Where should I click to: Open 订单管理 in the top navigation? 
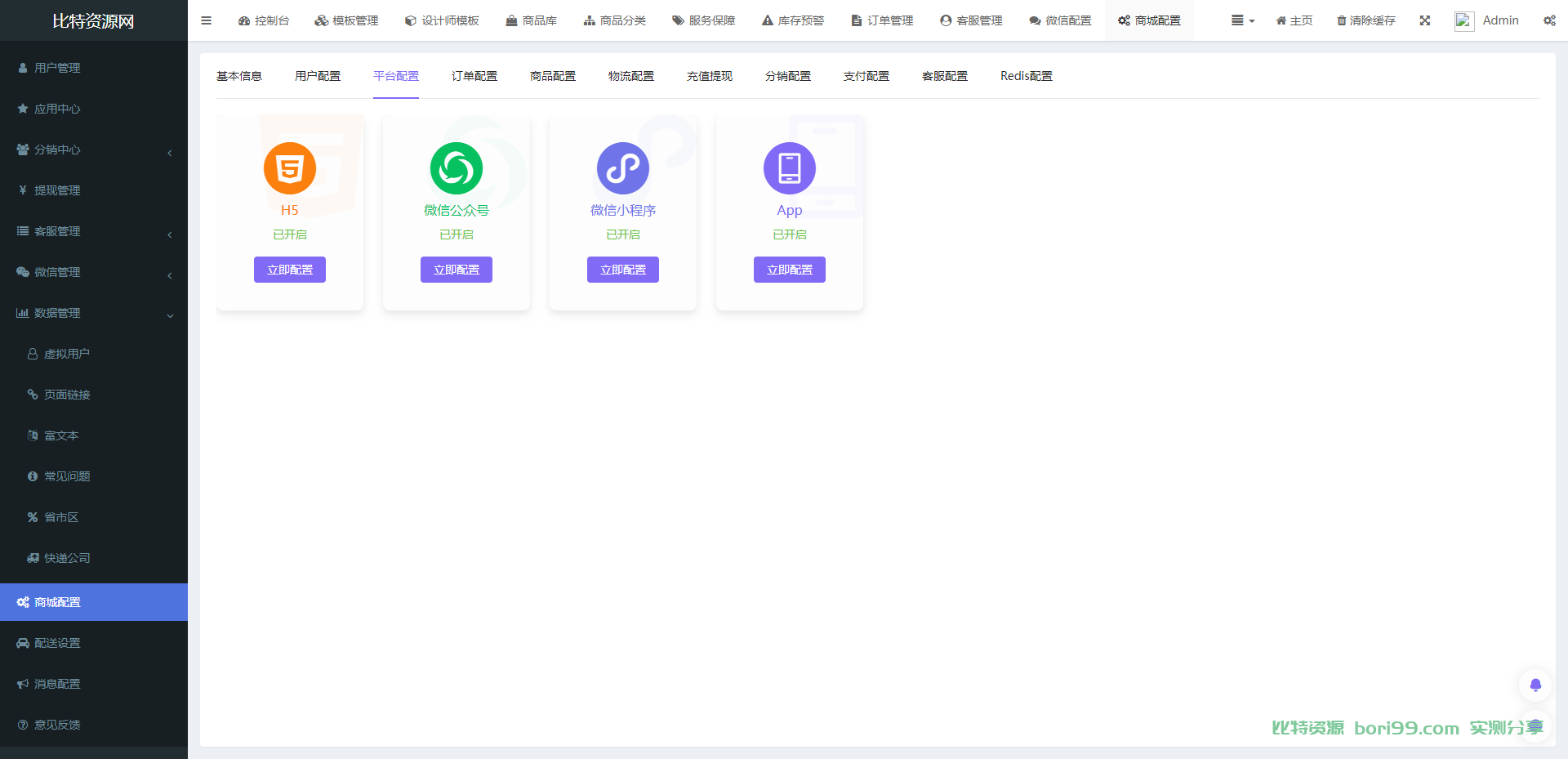point(882,20)
